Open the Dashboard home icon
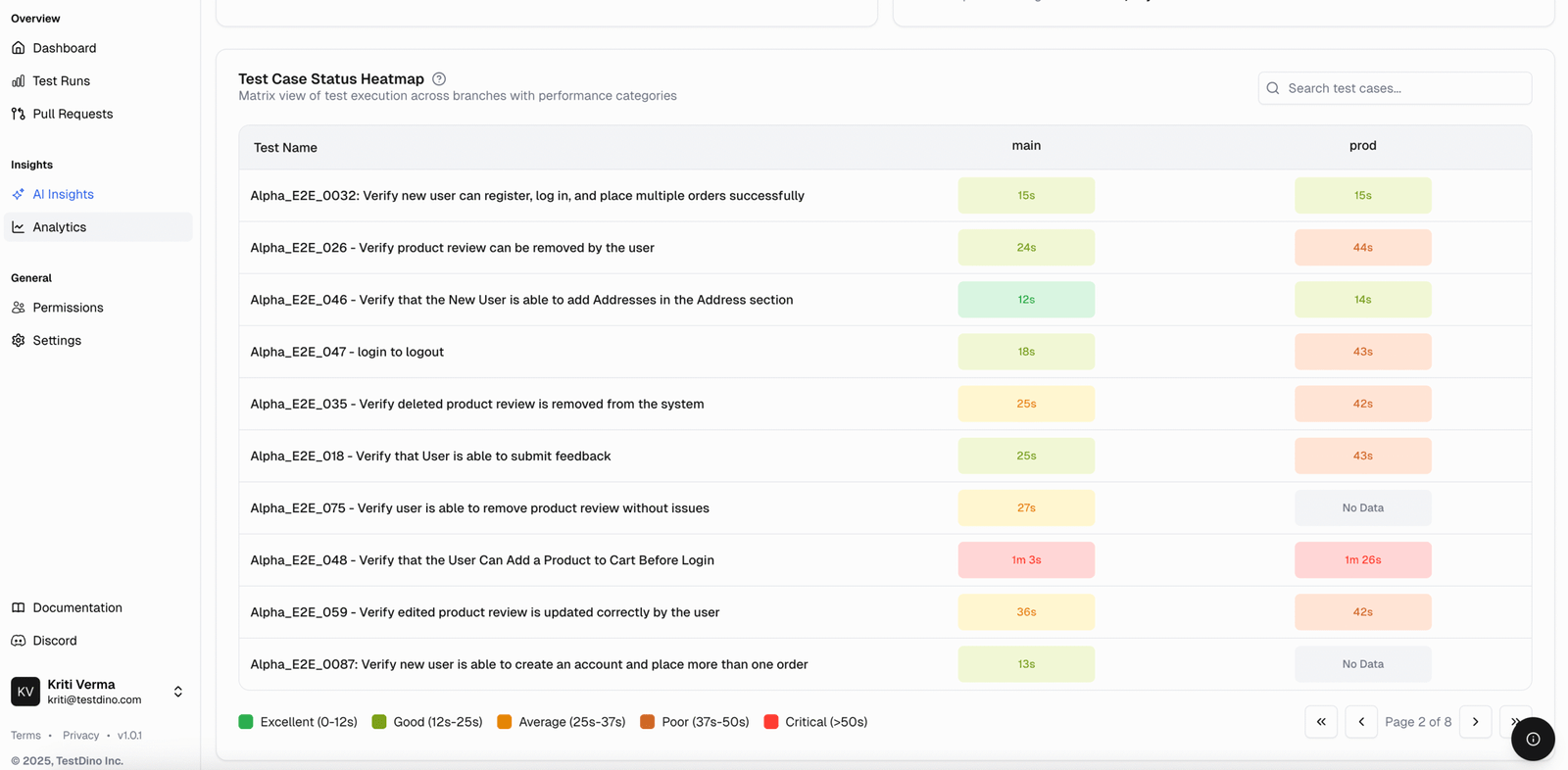This screenshot has height=770, width=1568. pos(18,48)
